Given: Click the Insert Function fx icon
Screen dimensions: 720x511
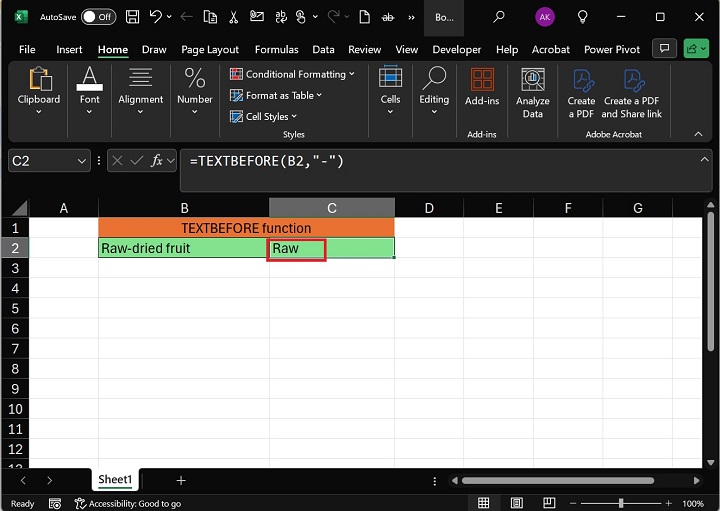Looking at the screenshot, I should point(157,160).
